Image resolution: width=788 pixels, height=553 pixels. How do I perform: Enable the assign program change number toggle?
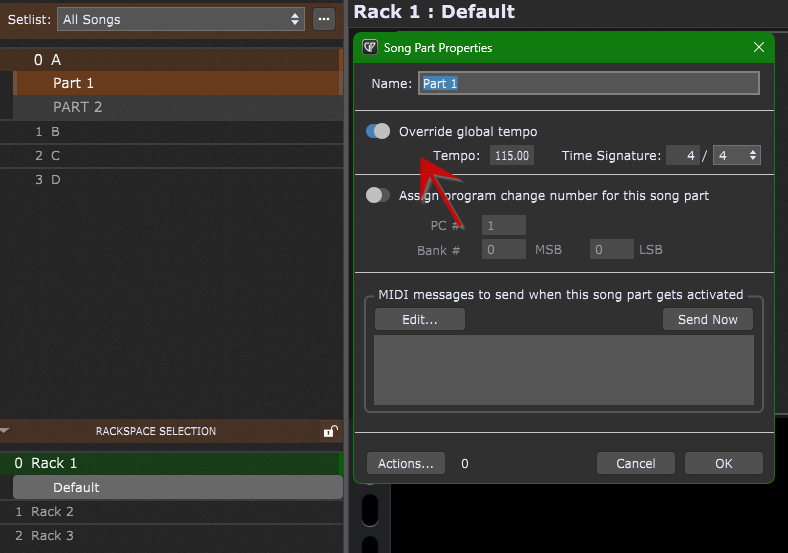click(x=378, y=195)
